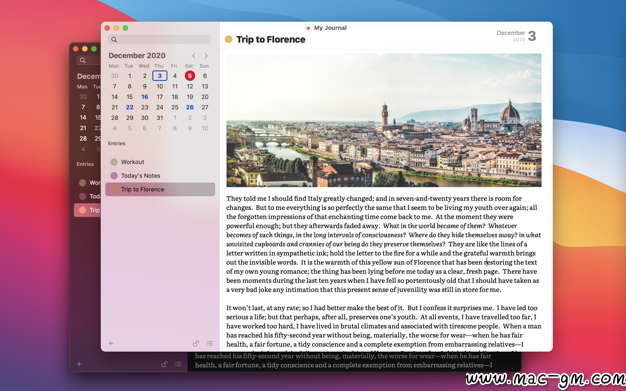Click the Entries label in front sidebar

pyautogui.click(x=117, y=143)
